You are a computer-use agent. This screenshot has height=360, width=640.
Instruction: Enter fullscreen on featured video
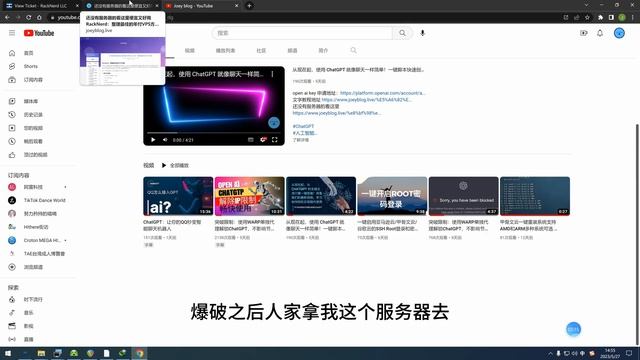click(275, 140)
